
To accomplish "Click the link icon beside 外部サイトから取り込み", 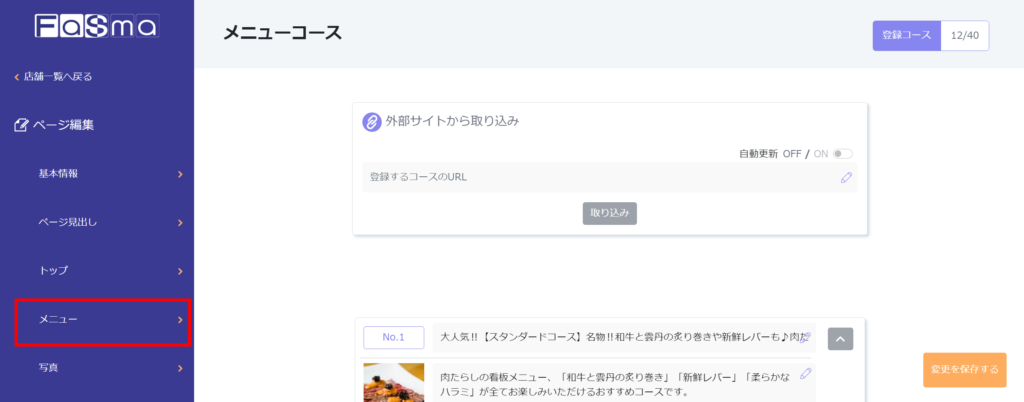I will point(372,122).
